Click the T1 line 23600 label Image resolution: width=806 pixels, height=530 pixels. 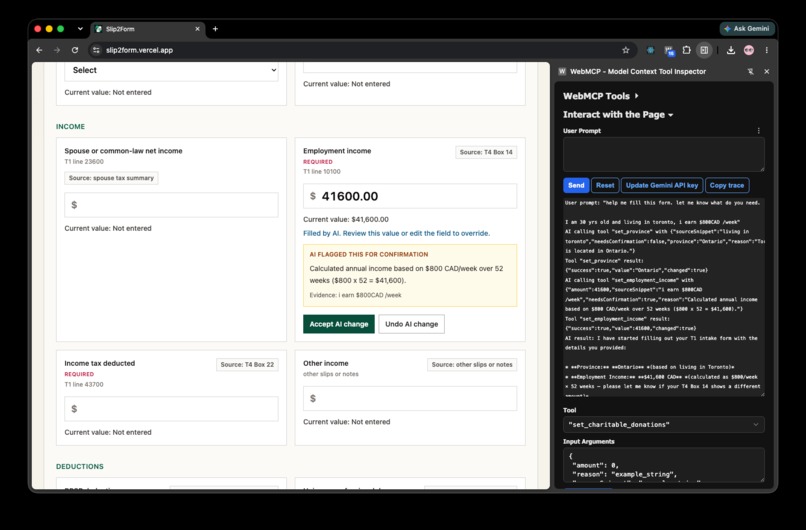(x=84, y=161)
